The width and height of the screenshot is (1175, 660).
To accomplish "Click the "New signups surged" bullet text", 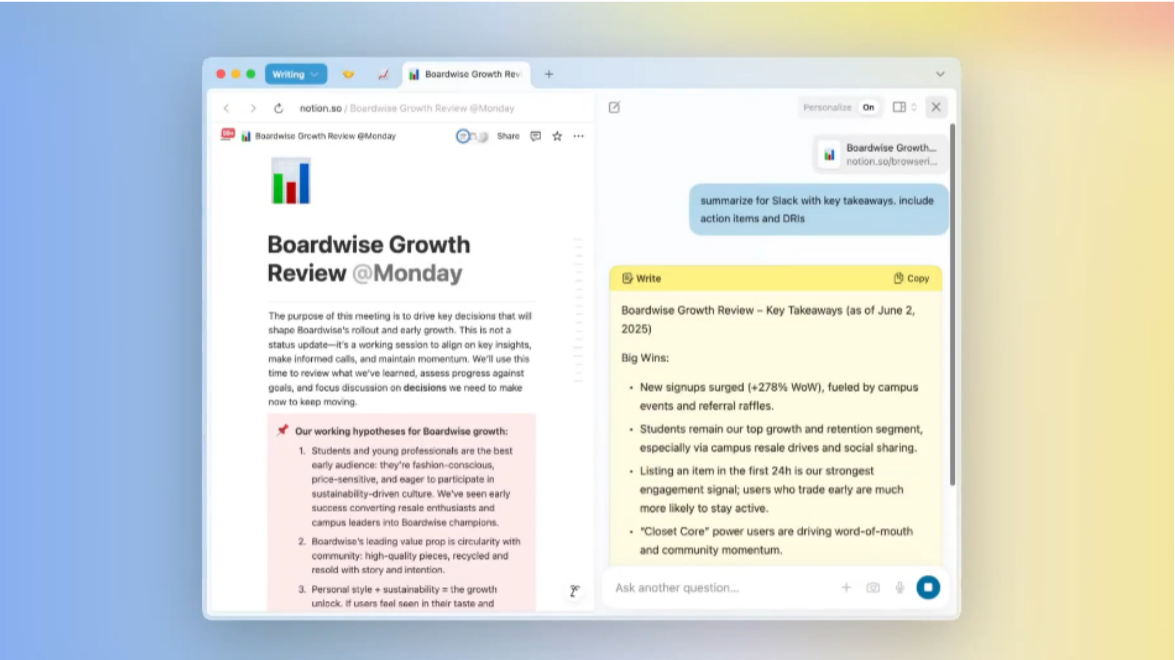I will pos(779,397).
